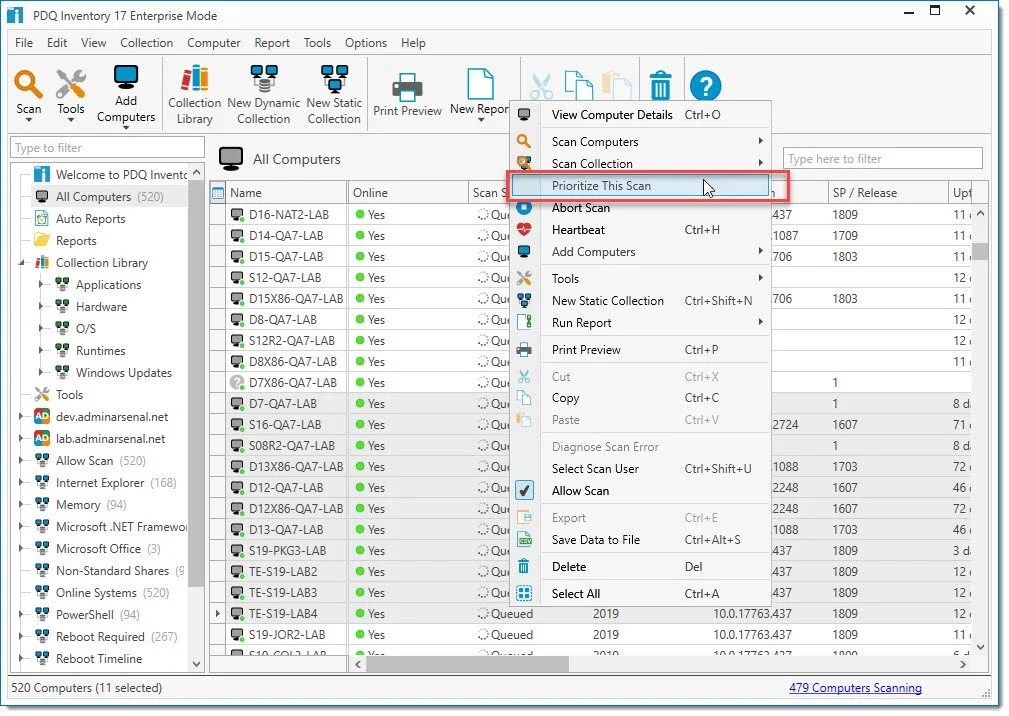
Task: Click the Welcome to PDQ Inventory tree icon
Action: tap(42, 174)
